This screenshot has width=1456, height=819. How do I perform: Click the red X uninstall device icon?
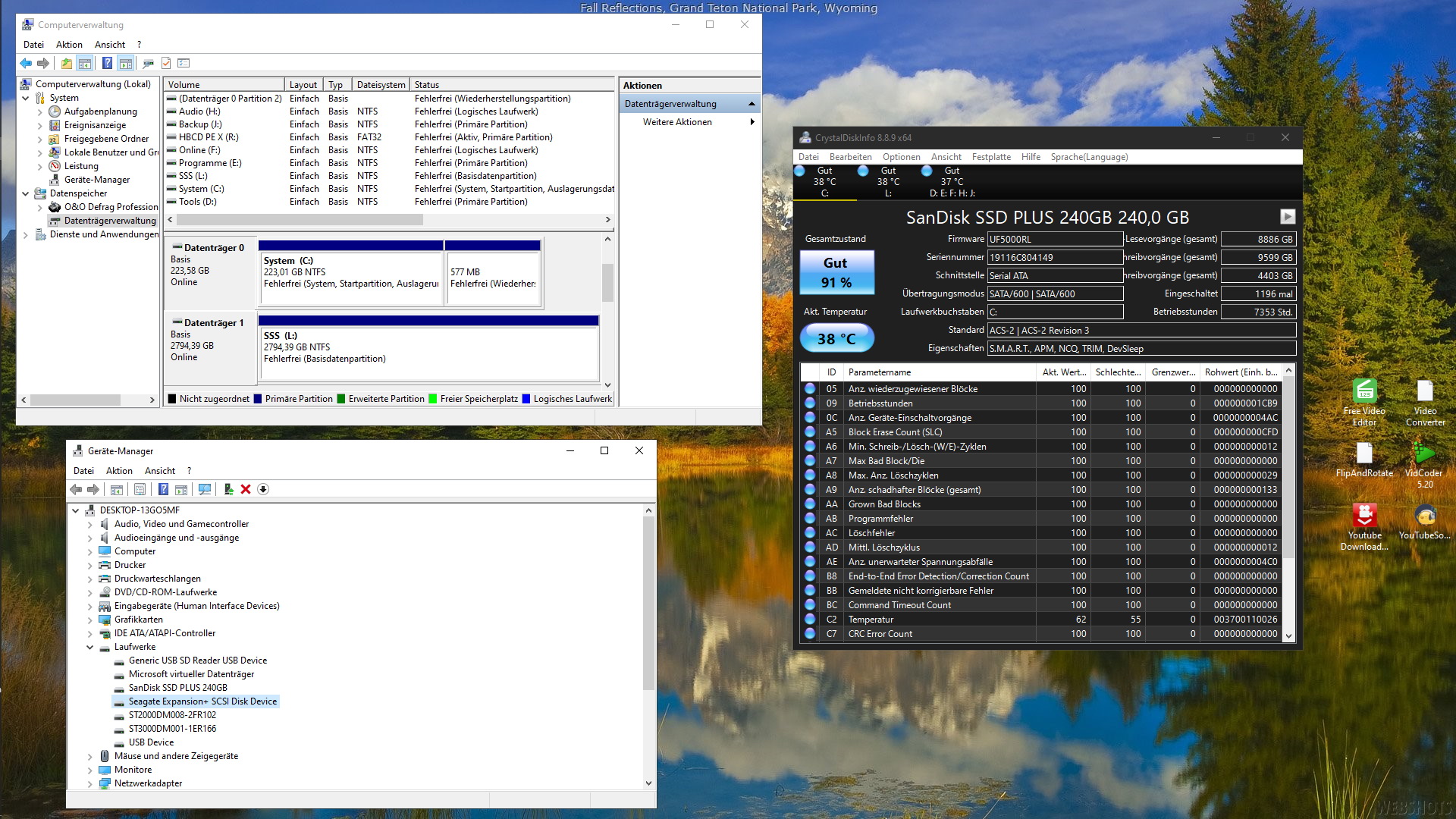246,489
